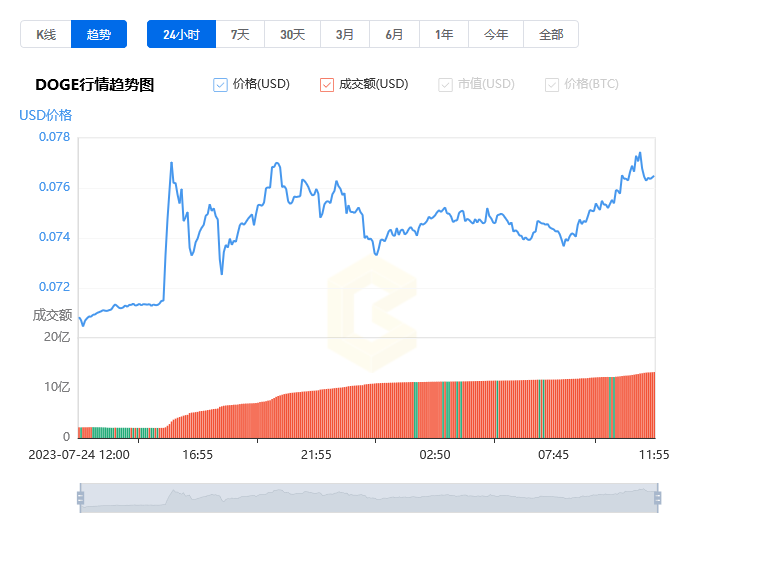The height and width of the screenshot is (563, 780).
Task: Click the 07:45 time axis label
Action: coord(553,455)
